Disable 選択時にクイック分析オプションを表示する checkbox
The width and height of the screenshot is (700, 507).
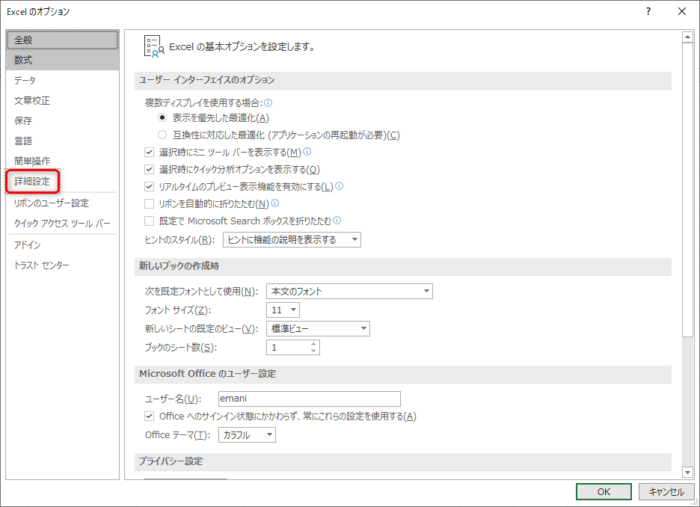150,169
